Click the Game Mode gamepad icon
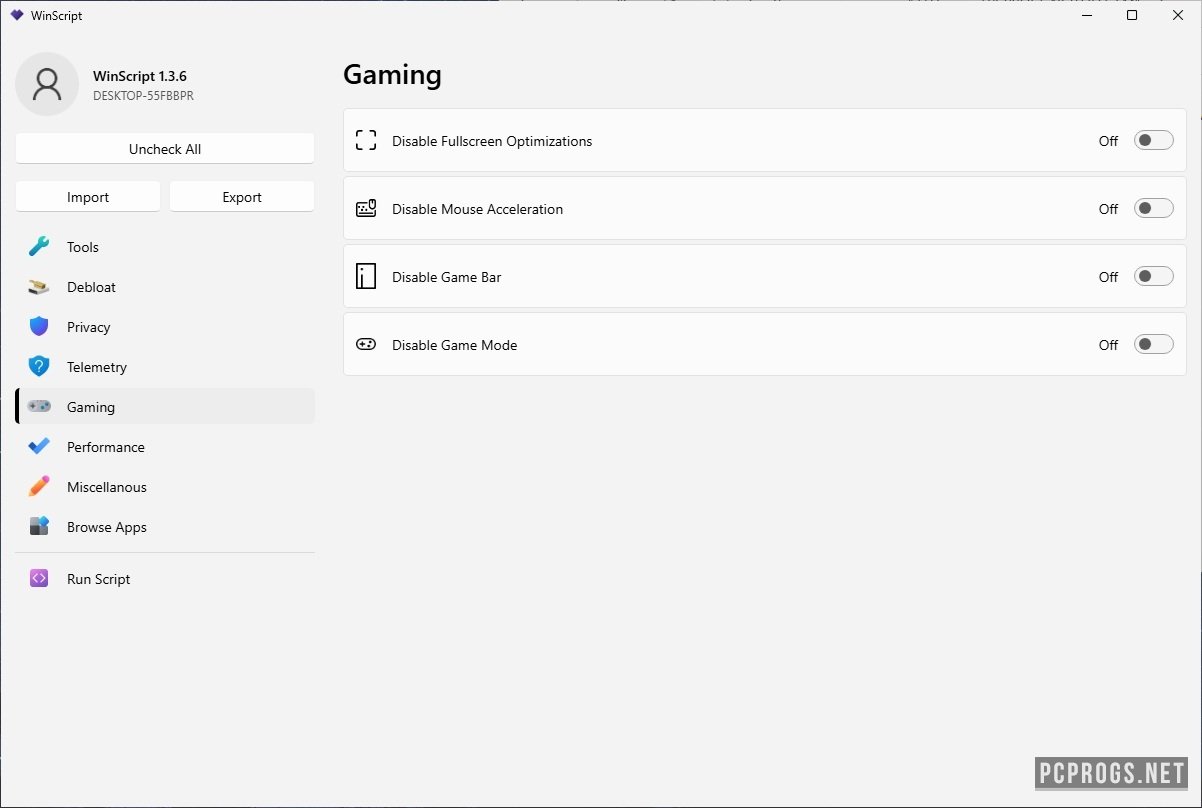1202x808 pixels. [x=366, y=345]
